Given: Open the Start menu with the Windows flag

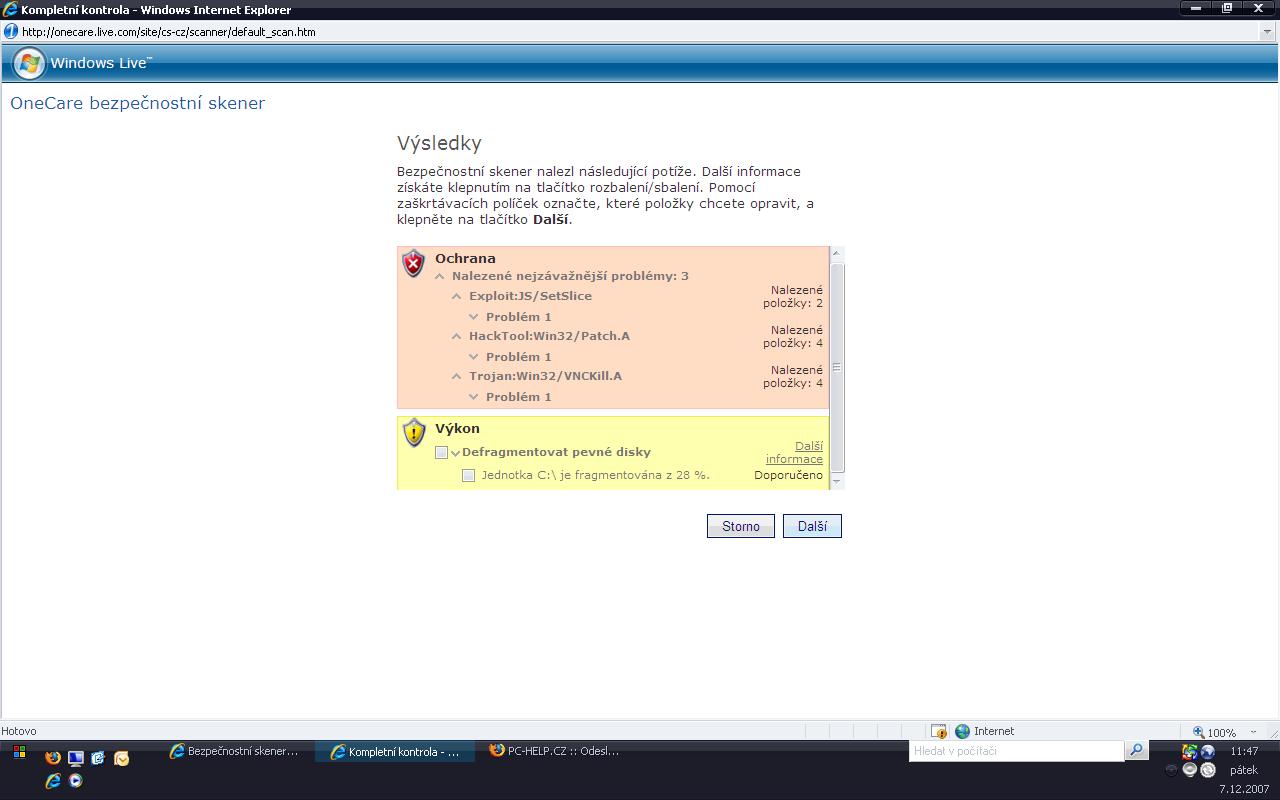Looking at the screenshot, I should pos(19,752).
